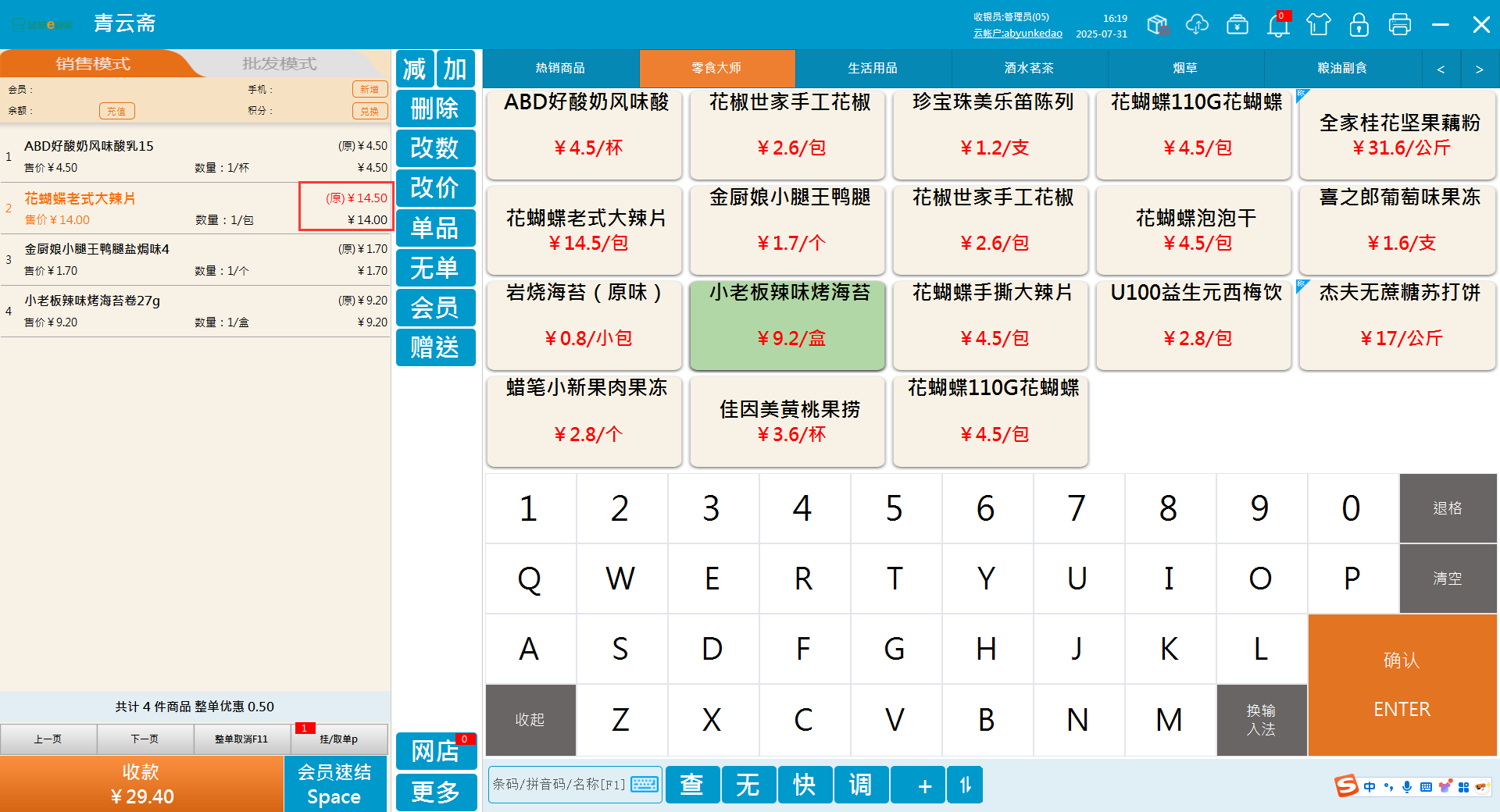The width and height of the screenshot is (1500, 812).
Task: Click the shirt skin theme icon
Action: [x=1319, y=25]
